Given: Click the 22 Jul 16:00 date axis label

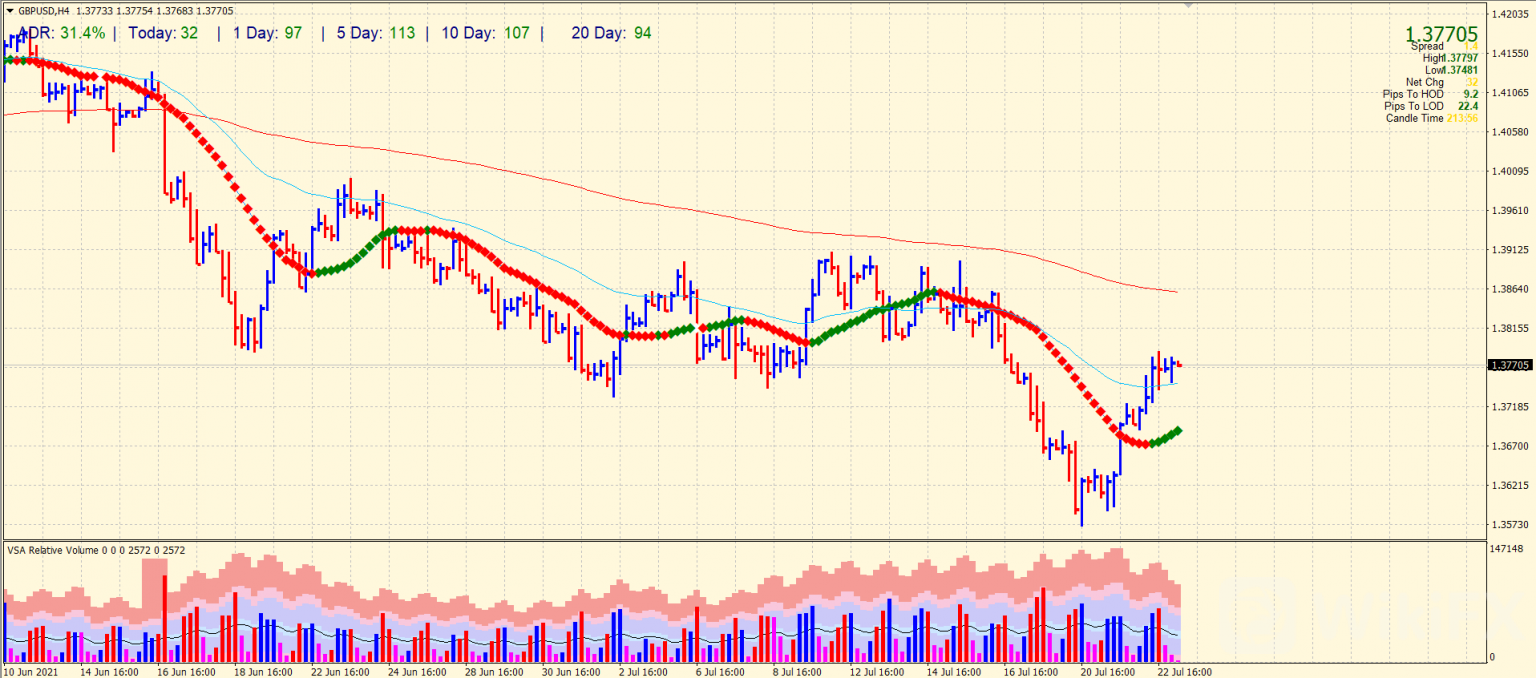Looking at the screenshot, I should [x=1185, y=671].
